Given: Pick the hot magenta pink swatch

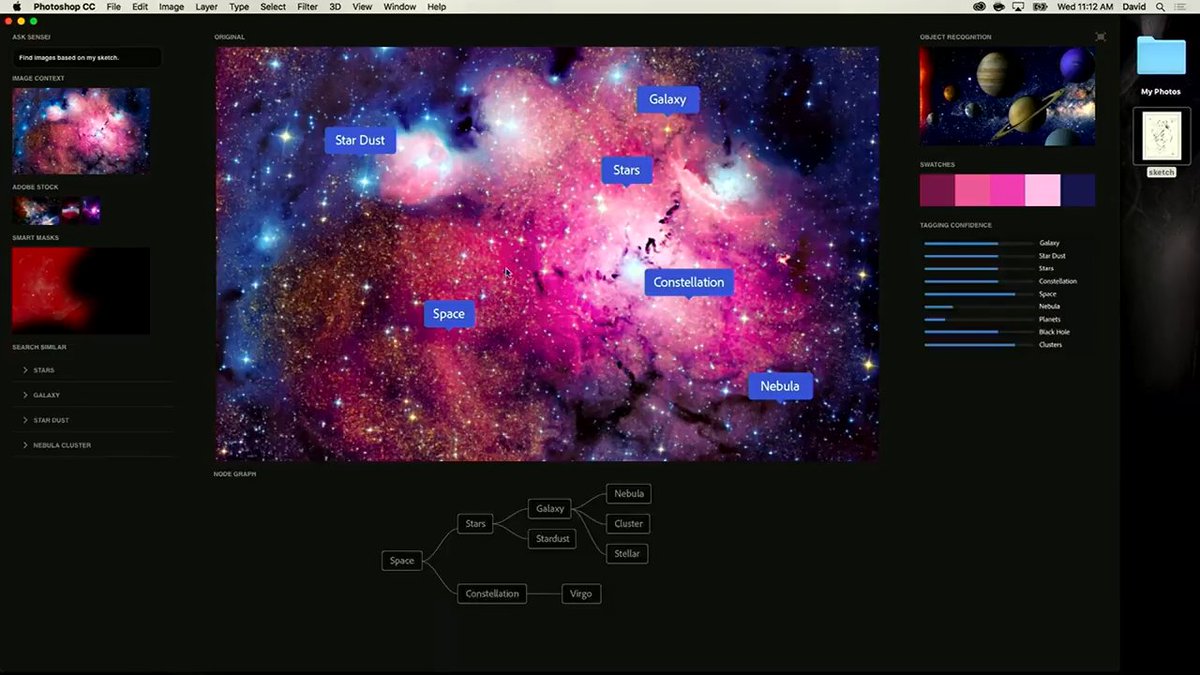Looking at the screenshot, I should [x=1007, y=190].
